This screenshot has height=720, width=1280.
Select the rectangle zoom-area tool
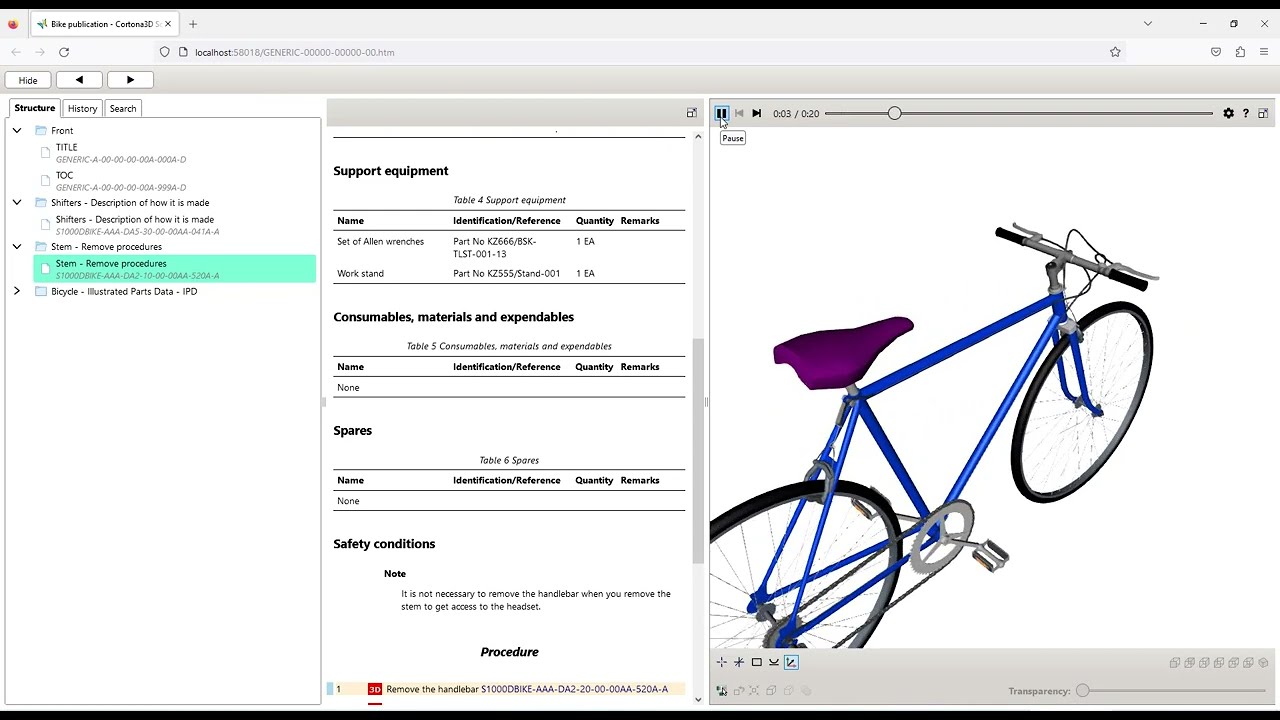(x=756, y=662)
